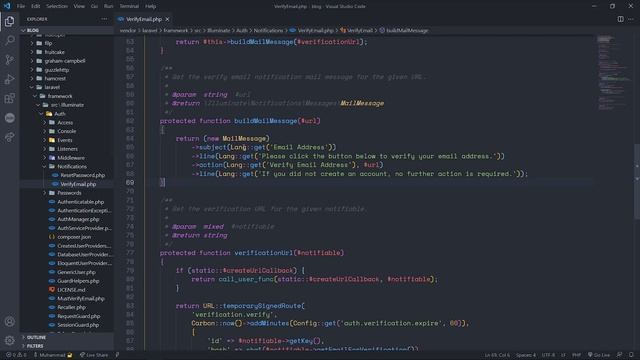Click the Split Editor Right icon

coord(620,19)
